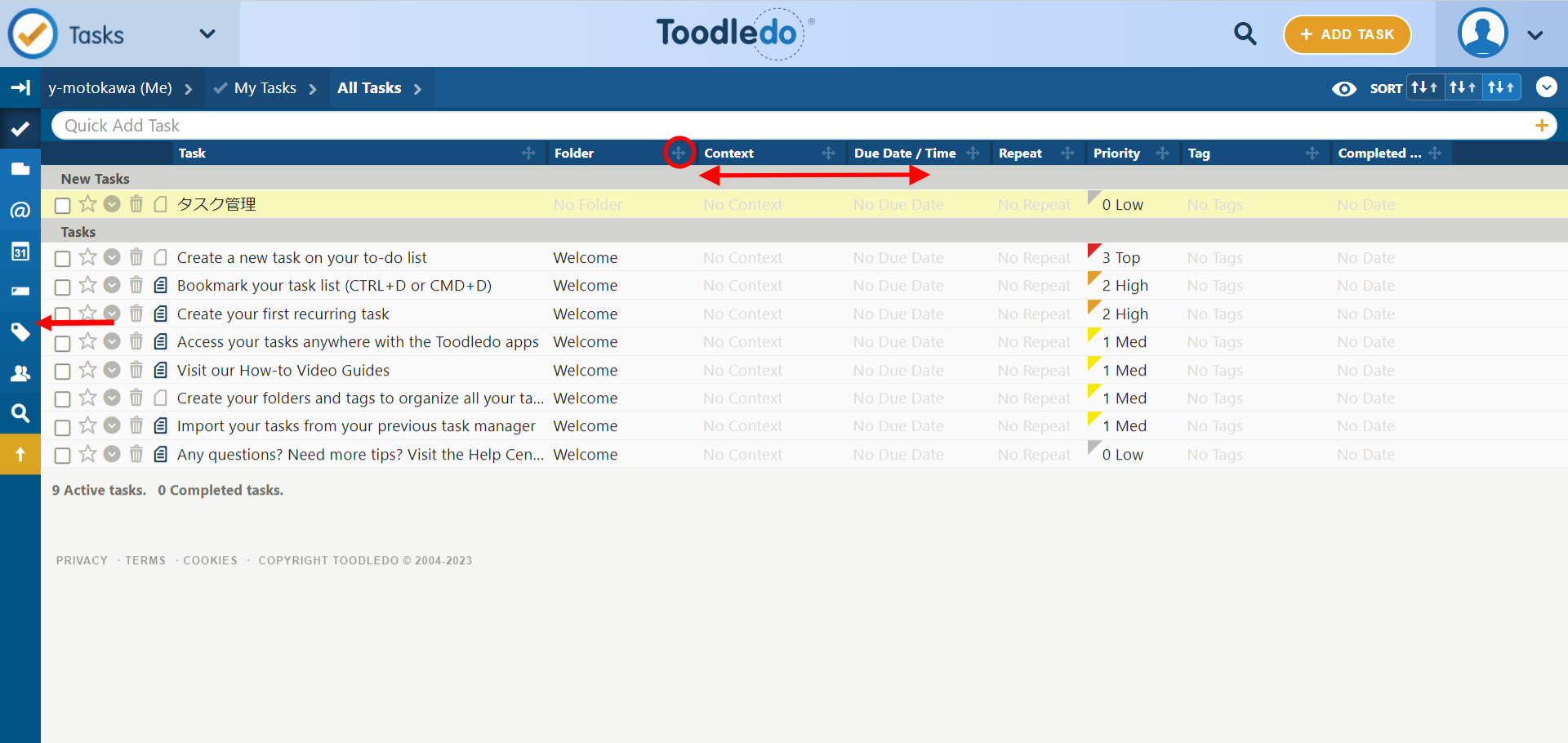The image size is (1568, 743).
Task: Open the round arrow menu for 'Visit our How-to Video Guides'
Action: tap(112, 370)
